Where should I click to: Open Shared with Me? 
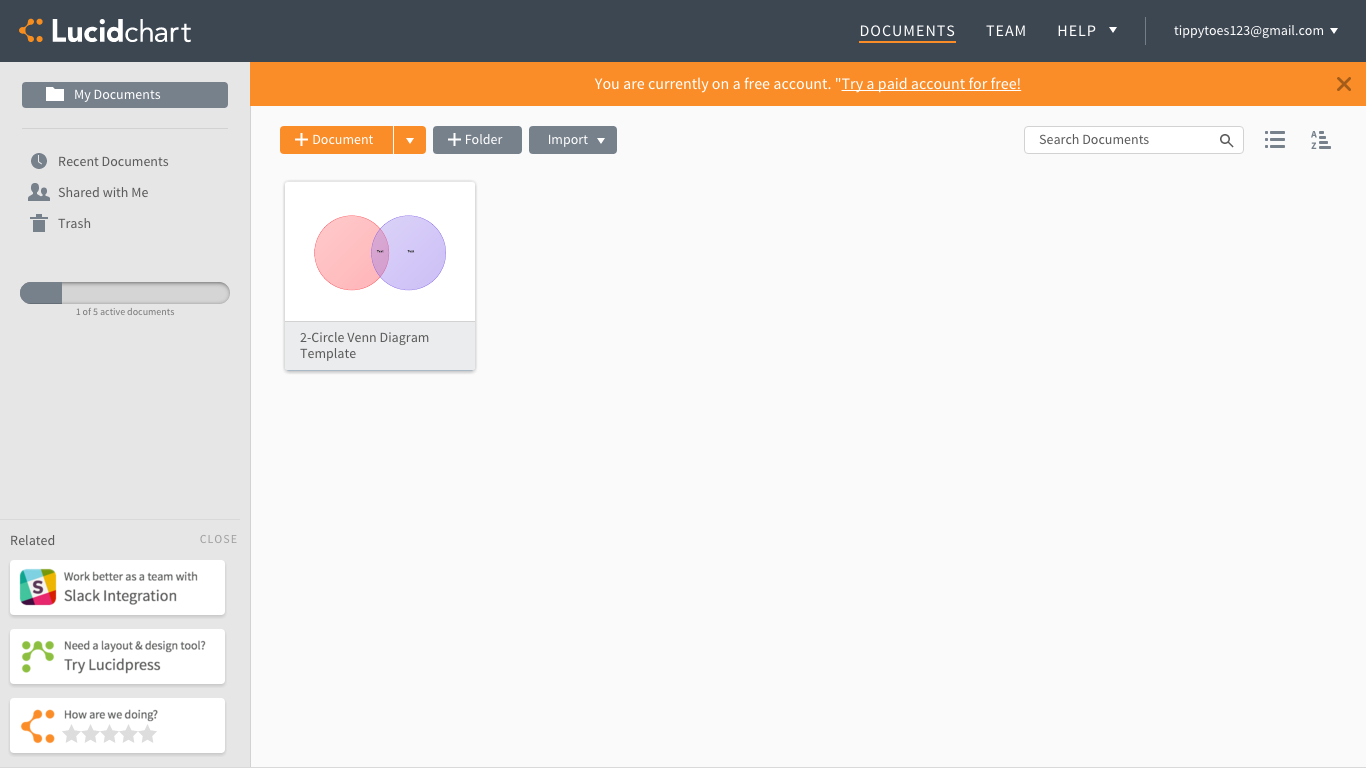[x=103, y=192]
